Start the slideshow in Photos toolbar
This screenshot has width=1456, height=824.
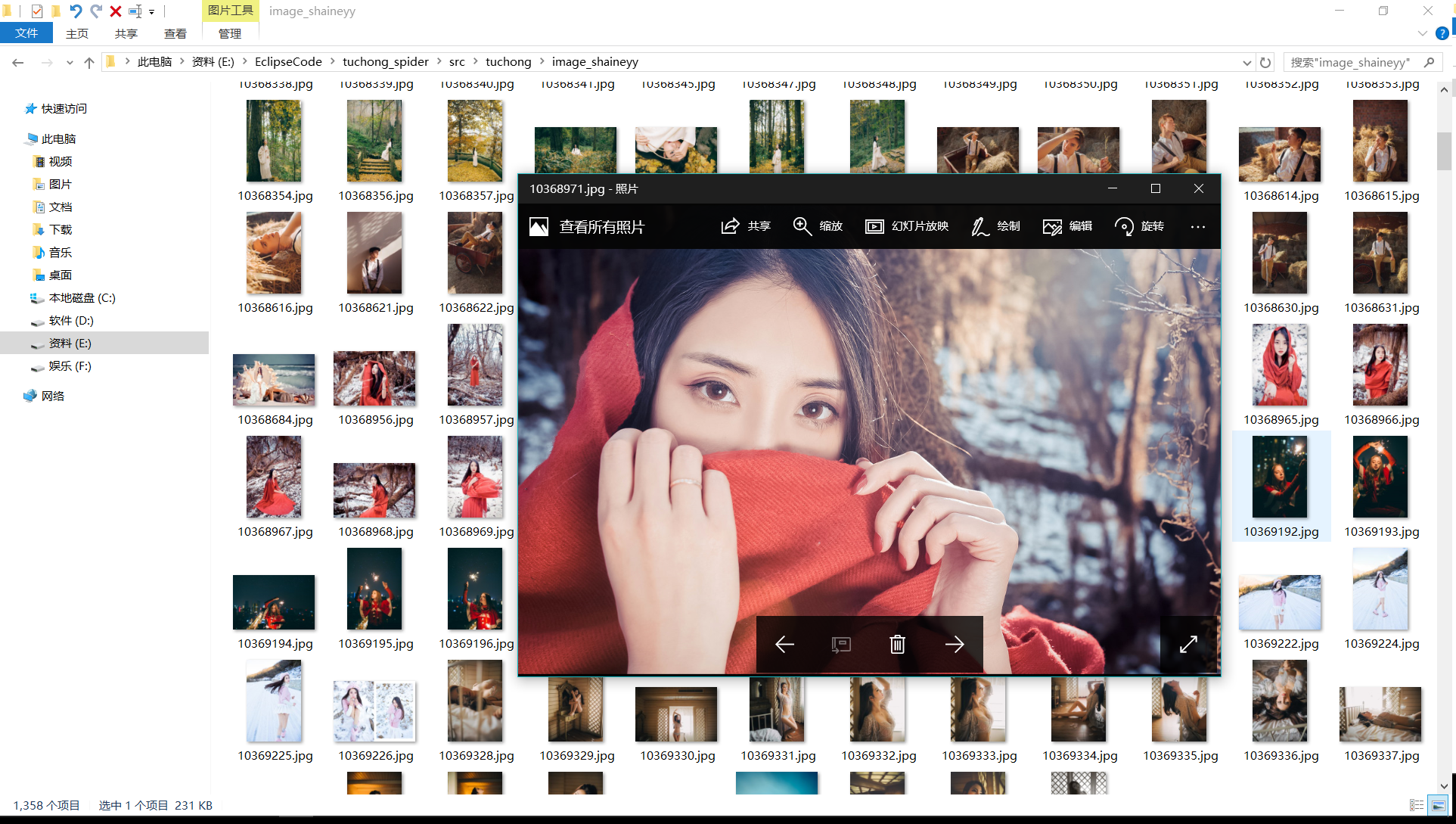tap(874, 226)
